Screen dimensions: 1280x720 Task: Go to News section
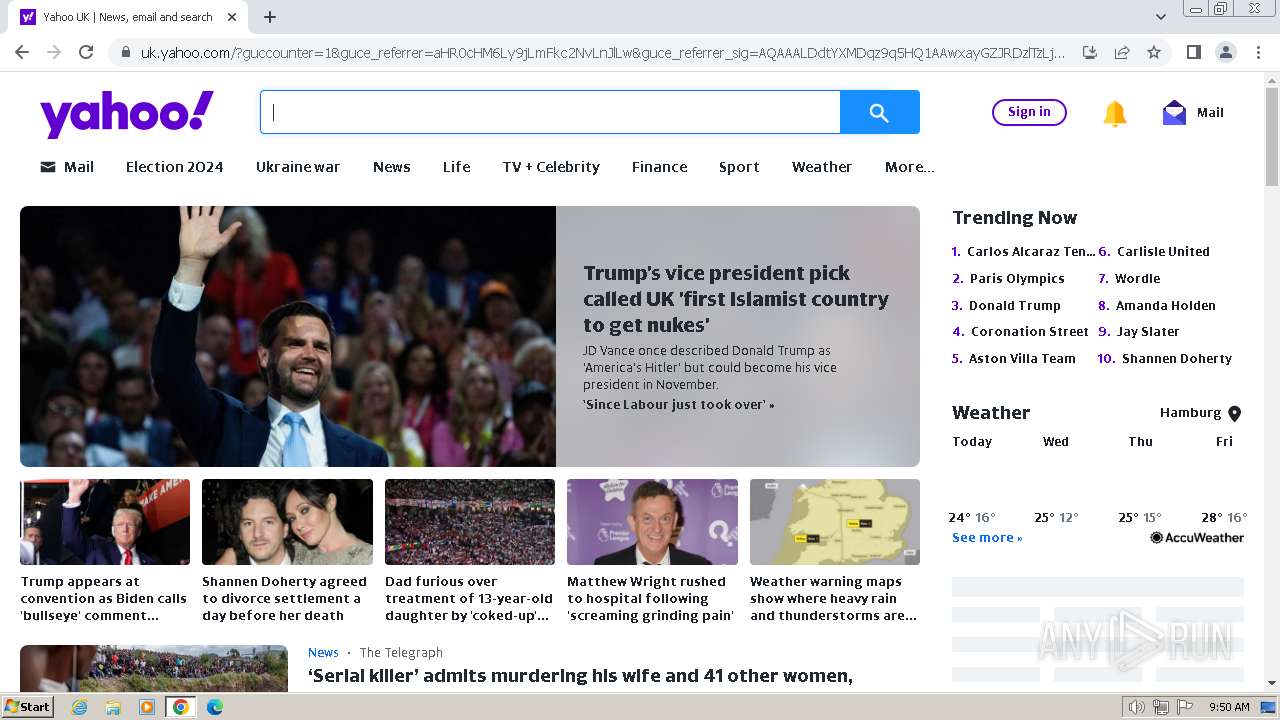(x=392, y=167)
